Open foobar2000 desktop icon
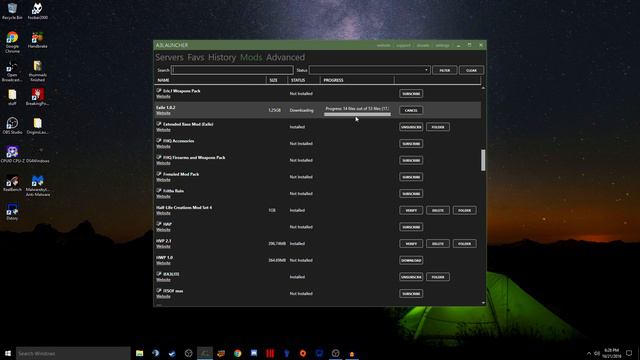This screenshot has height=360, width=640. [x=38, y=11]
